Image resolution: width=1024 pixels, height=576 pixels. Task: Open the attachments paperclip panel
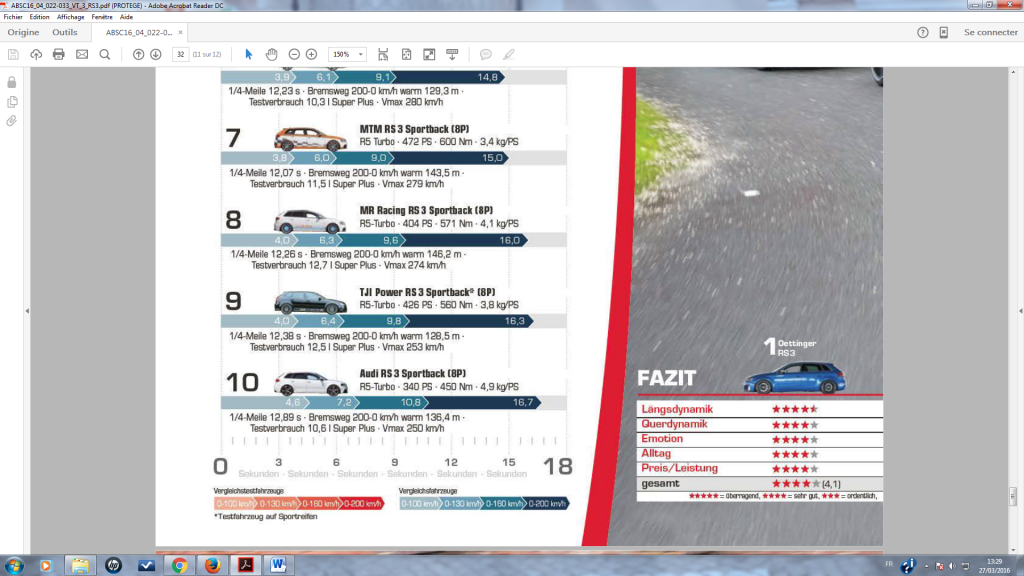(12, 121)
